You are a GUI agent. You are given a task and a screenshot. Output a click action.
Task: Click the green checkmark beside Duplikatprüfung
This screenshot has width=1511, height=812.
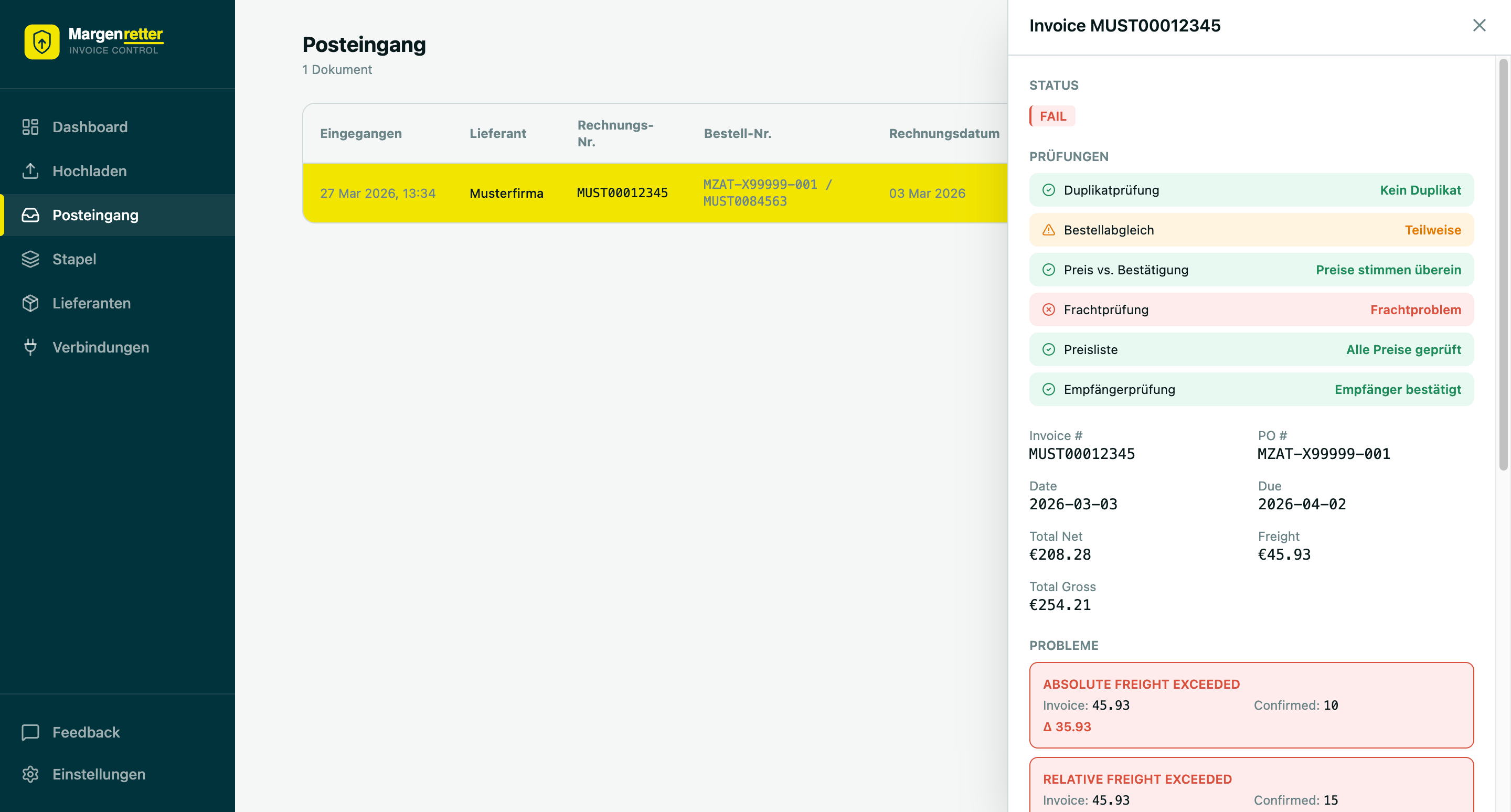[1049, 189]
